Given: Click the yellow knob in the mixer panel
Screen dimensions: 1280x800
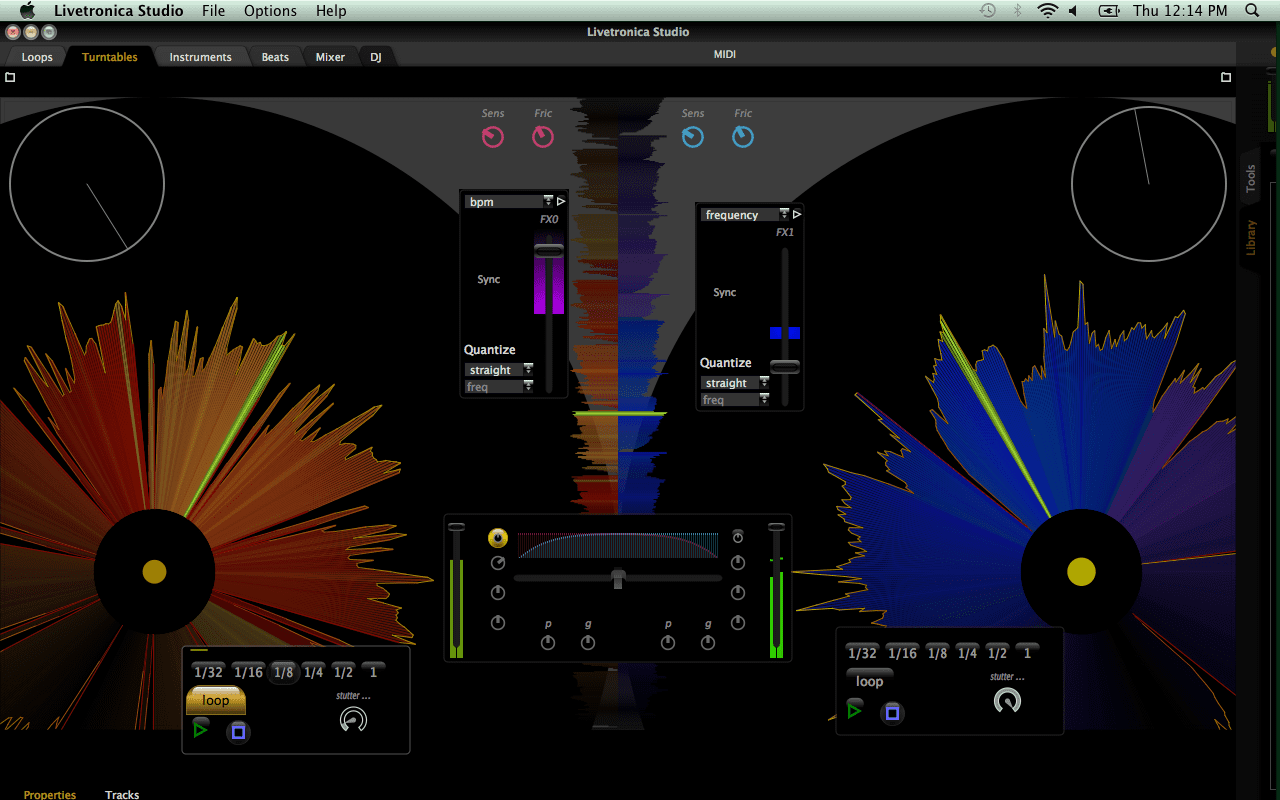Looking at the screenshot, I should tap(498, 538).
